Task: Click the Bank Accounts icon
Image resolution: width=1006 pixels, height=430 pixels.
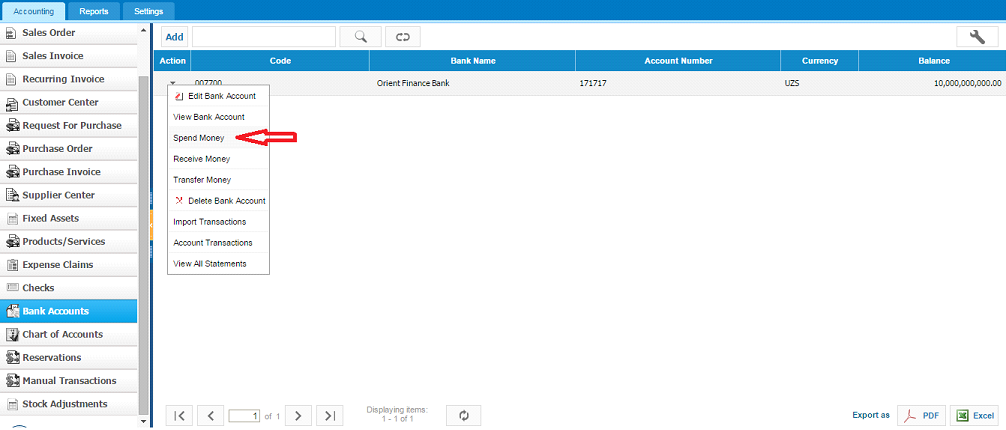Action: point(12,311)
